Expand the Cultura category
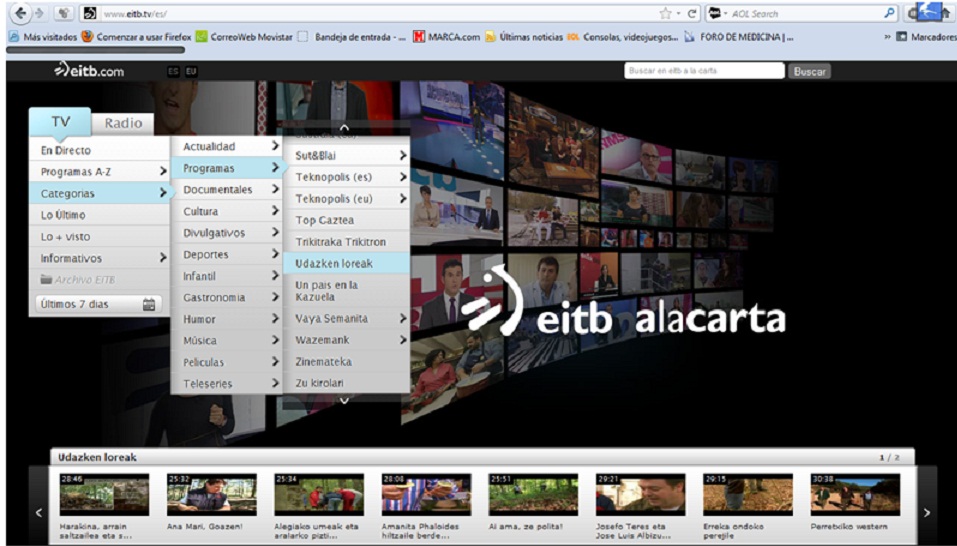This screenshot has height=546, width=957. click(x=226, y=212)
